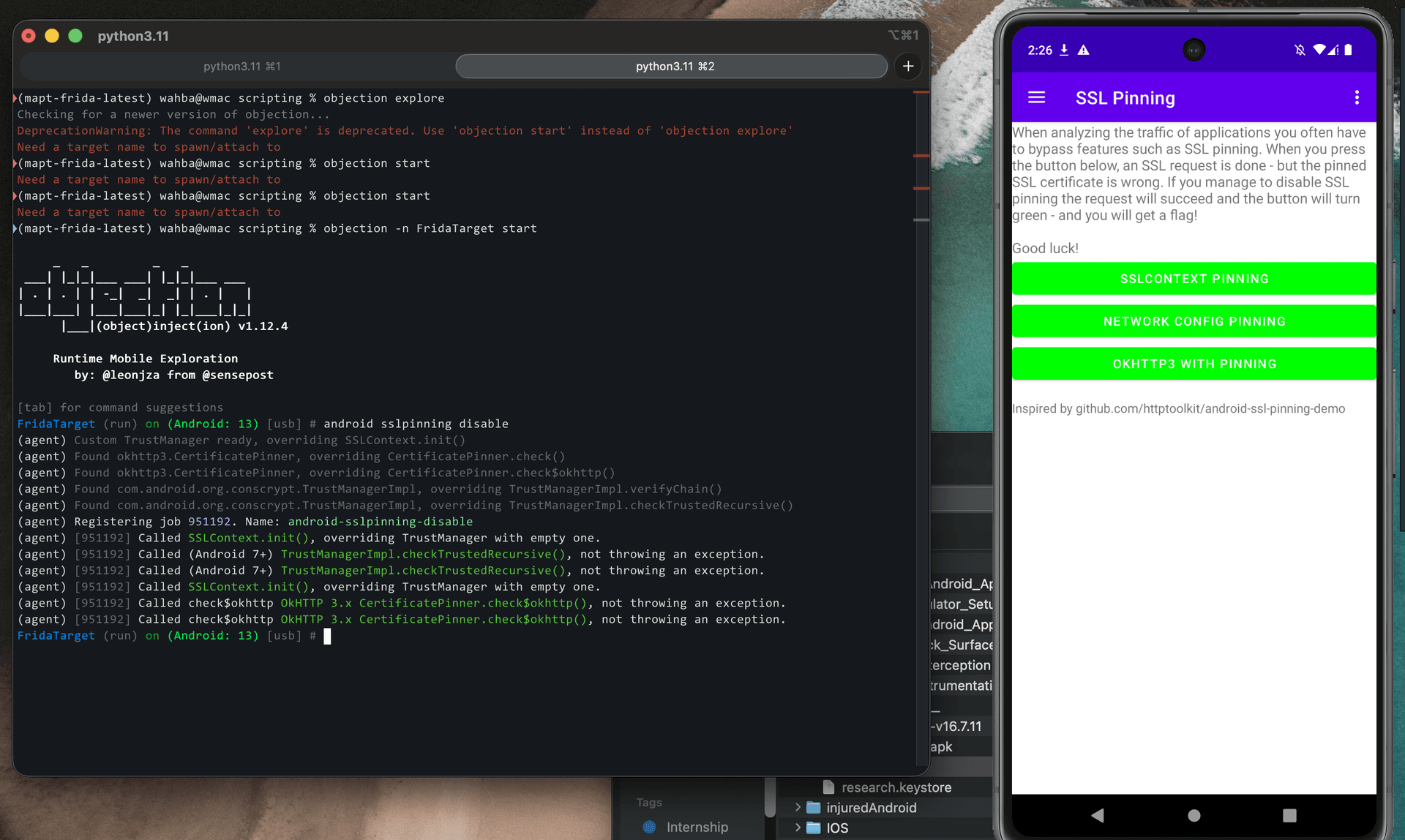1405x840 pixels.
Task: Tap the Android recent apps square button
Action: pyautogui.click(x=1289, y=815)
